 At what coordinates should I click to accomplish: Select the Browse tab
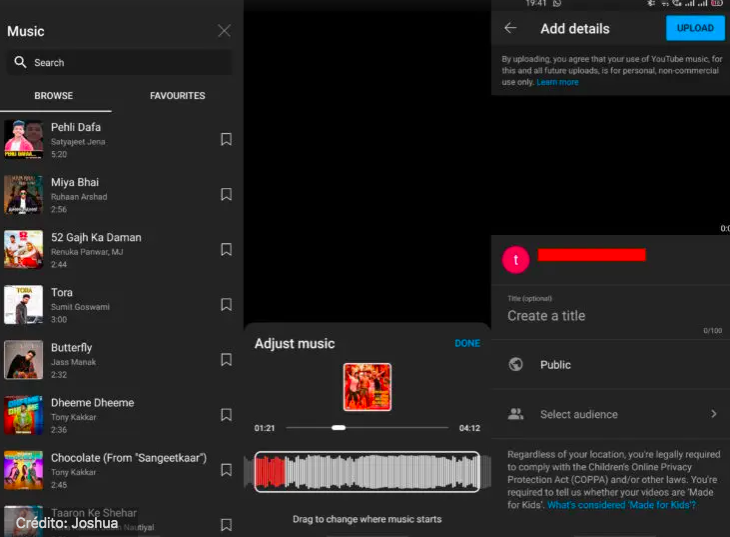(x=54, y=96)
